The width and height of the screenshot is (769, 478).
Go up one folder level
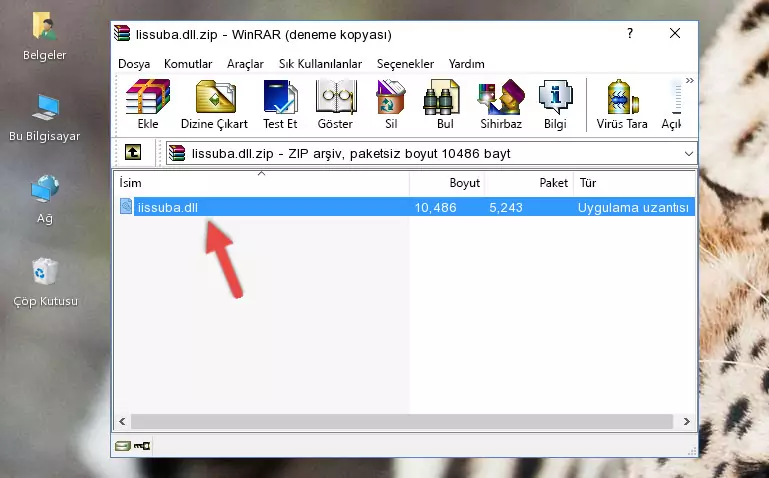click(x=133, y=152)
